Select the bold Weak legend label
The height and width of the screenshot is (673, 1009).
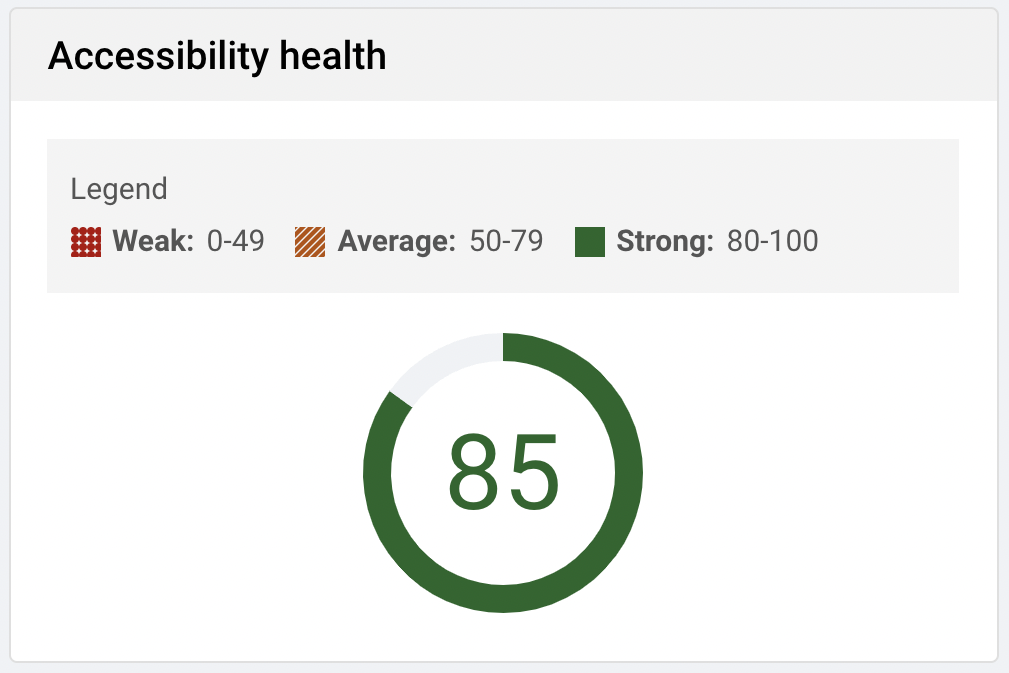pyautogui.click(x=153, y=241)
